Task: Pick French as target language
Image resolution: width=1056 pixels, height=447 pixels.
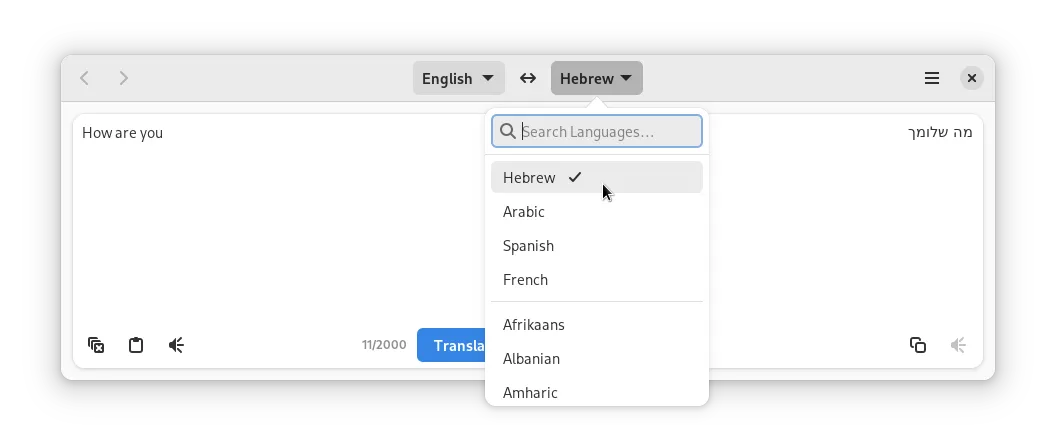Action: coord(525,280)
